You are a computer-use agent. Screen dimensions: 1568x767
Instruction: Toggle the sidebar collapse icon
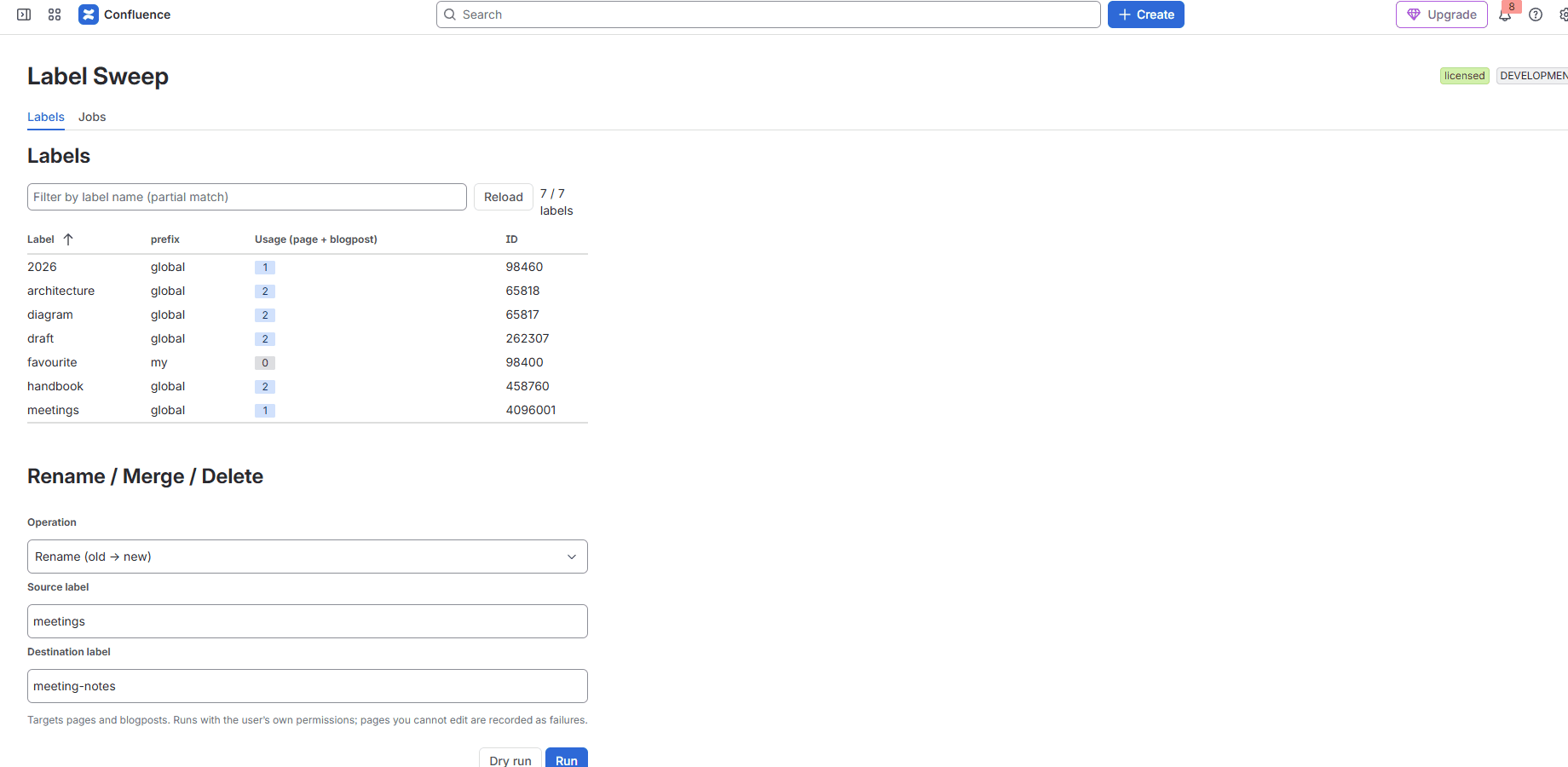pos(24,14)
